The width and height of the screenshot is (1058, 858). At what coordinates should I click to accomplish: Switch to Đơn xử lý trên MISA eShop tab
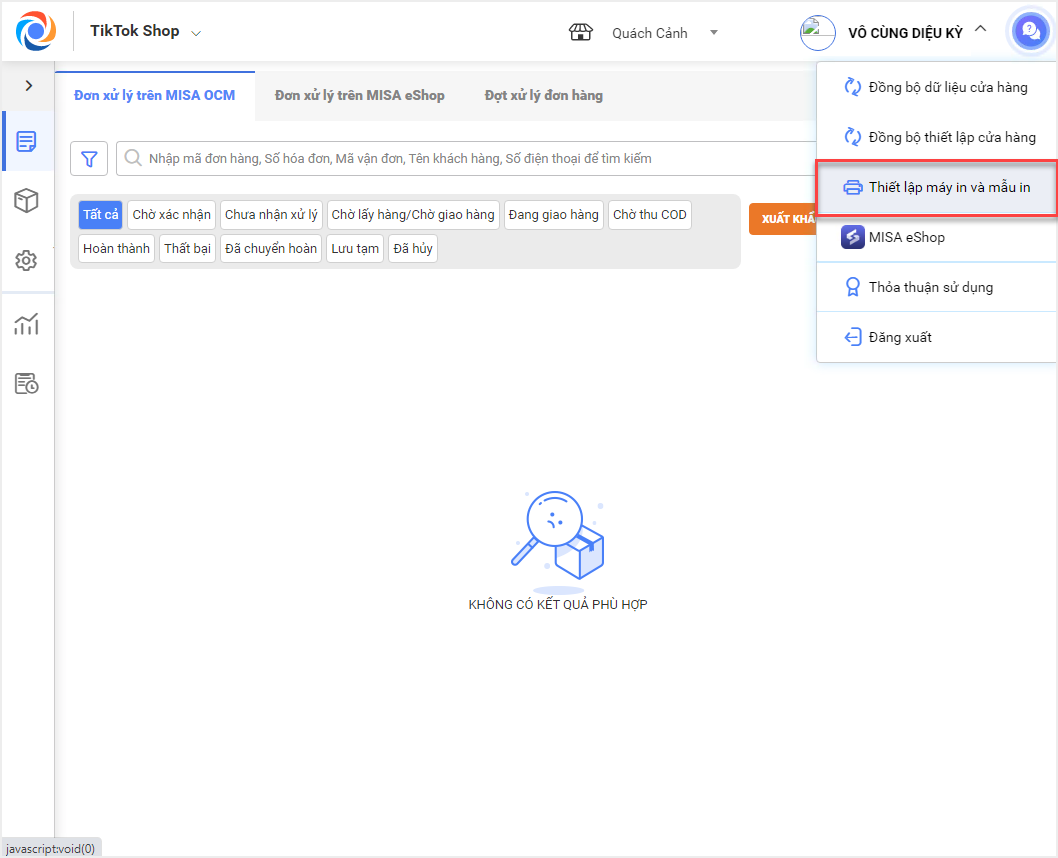360,96
